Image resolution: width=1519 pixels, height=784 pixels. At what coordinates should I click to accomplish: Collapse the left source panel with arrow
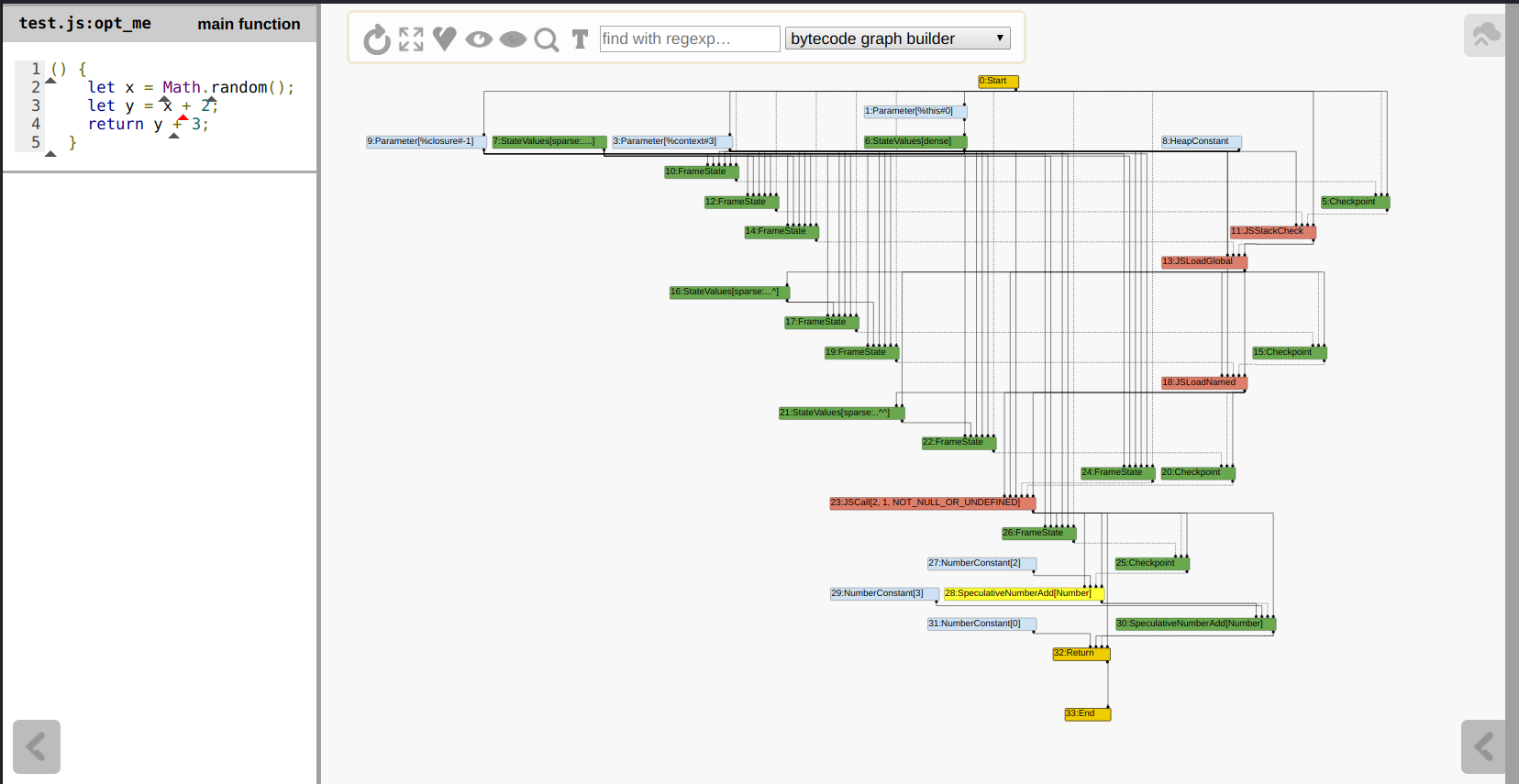pos(37,746)
